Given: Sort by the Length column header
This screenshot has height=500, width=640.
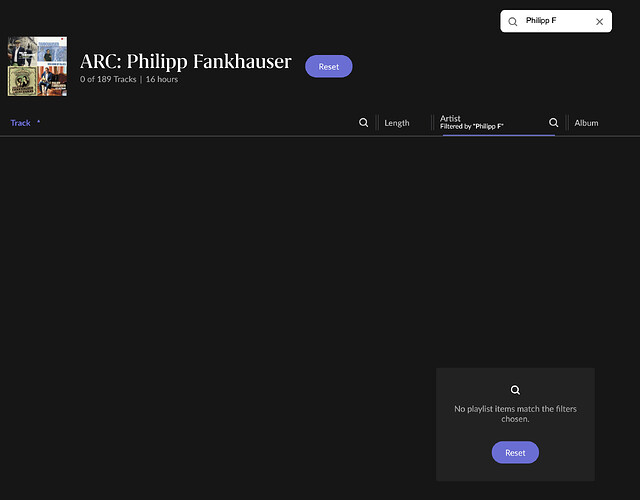Looking at the screenshot, I should coord(397,123).
